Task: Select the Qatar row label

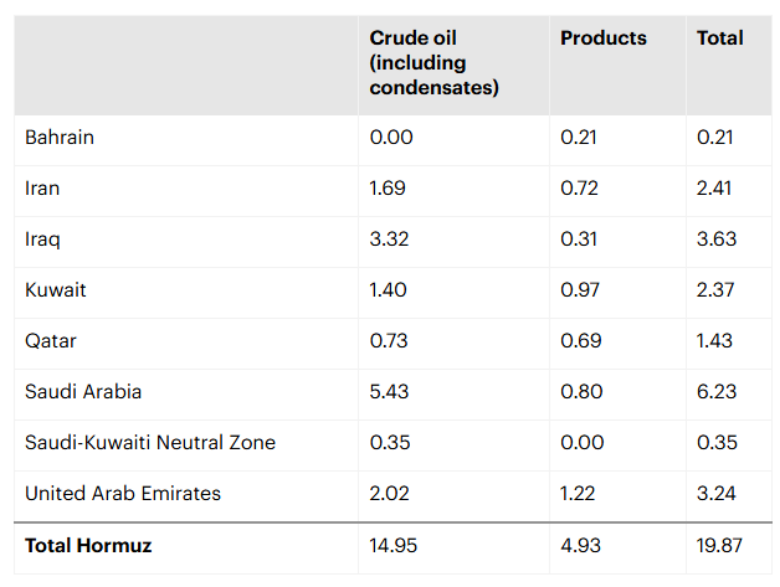Action: click(51, 341)
